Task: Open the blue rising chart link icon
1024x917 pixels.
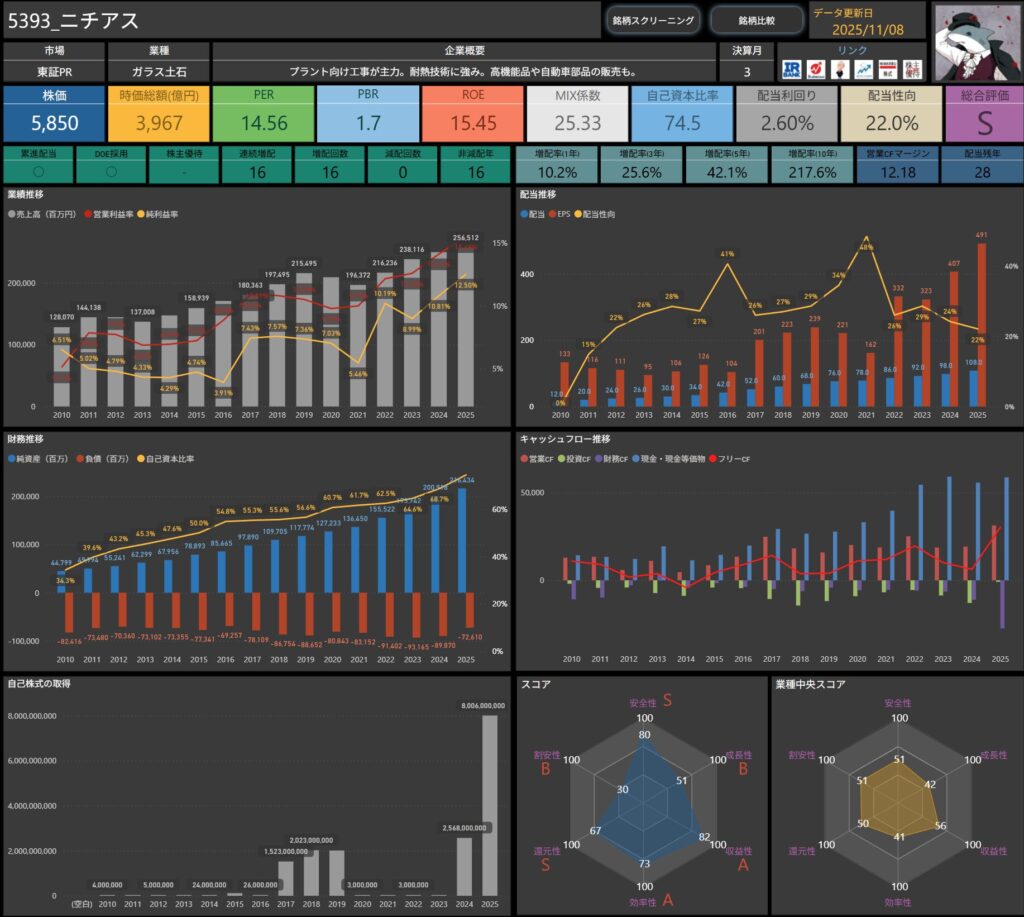Action: [x=866, y=68]
